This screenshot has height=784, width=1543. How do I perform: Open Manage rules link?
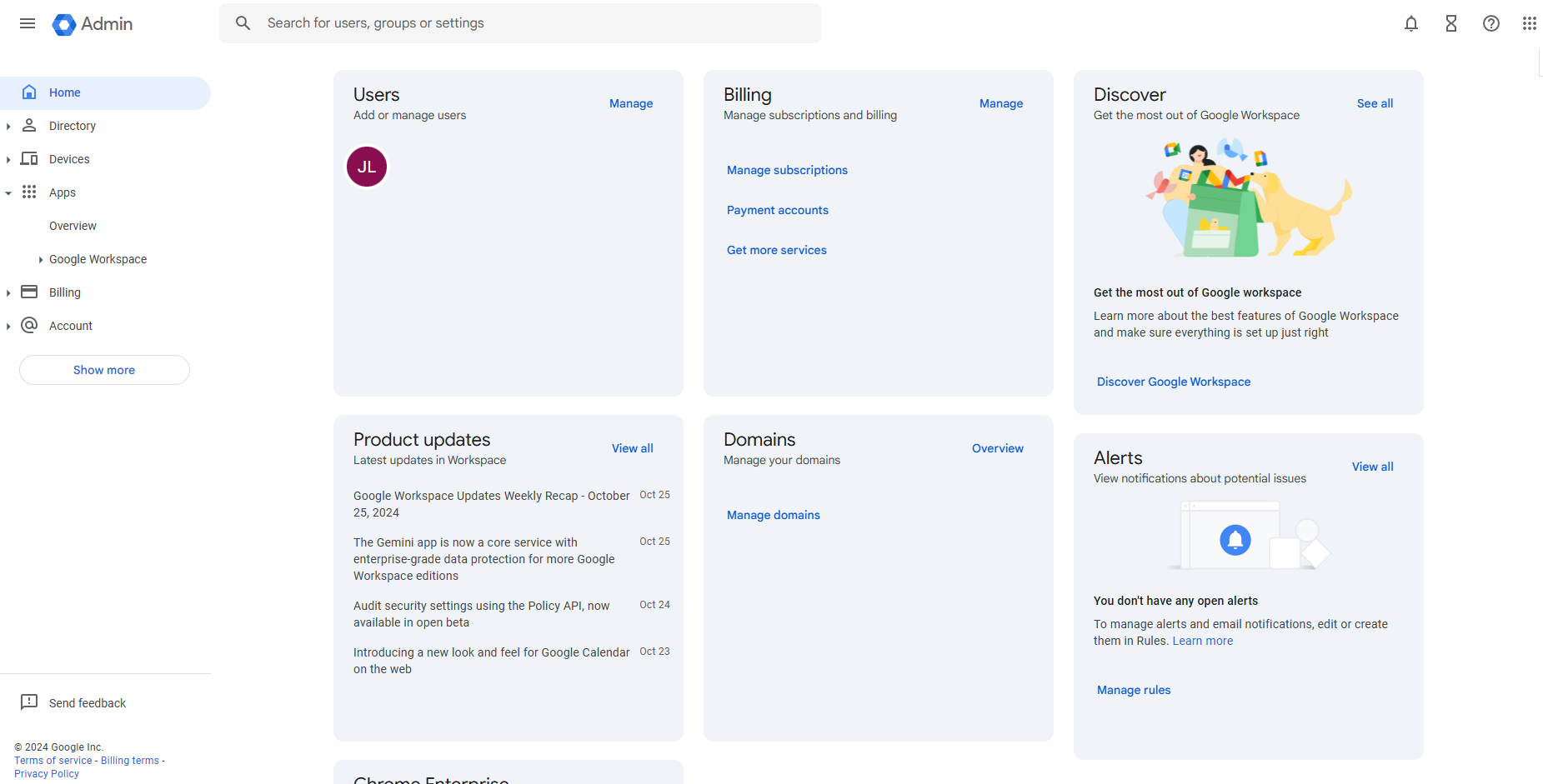(1134, 690)
